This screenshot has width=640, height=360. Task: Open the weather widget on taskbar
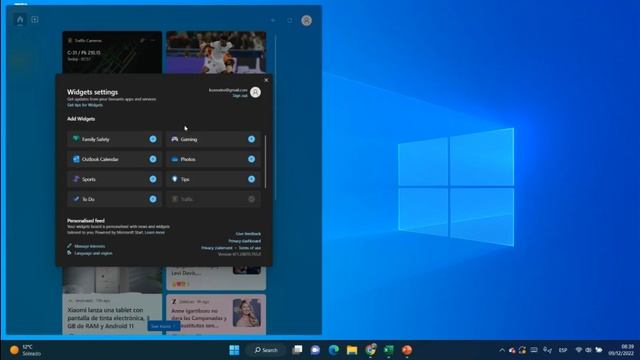coord(26,350)
